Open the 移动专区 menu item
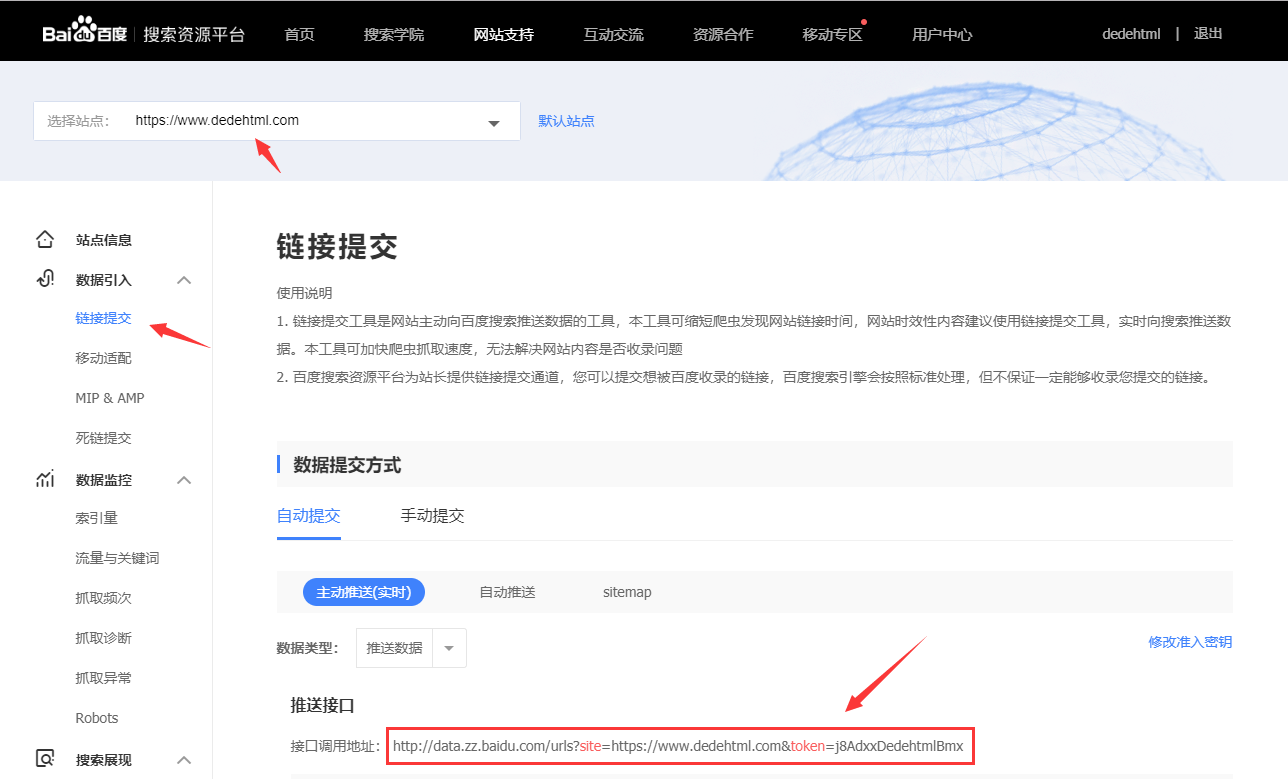This screenshot has height=779, width=1288. [832, 34]
